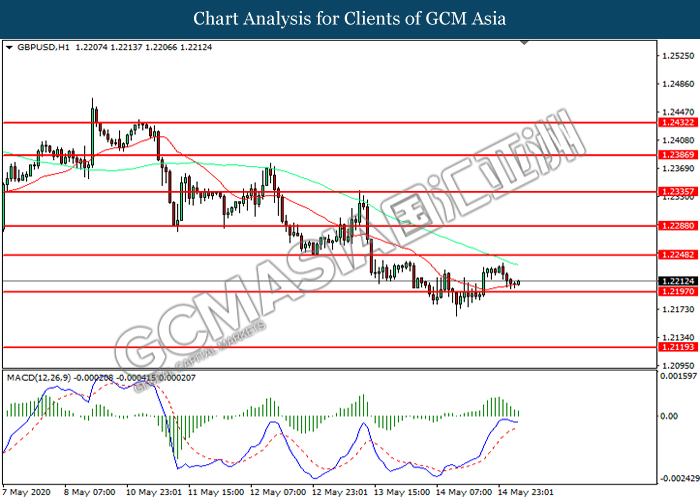Click the 1.20950 price scale value
Image resolution: width=700 pixels, height=500 pixels.
(678, 365)
